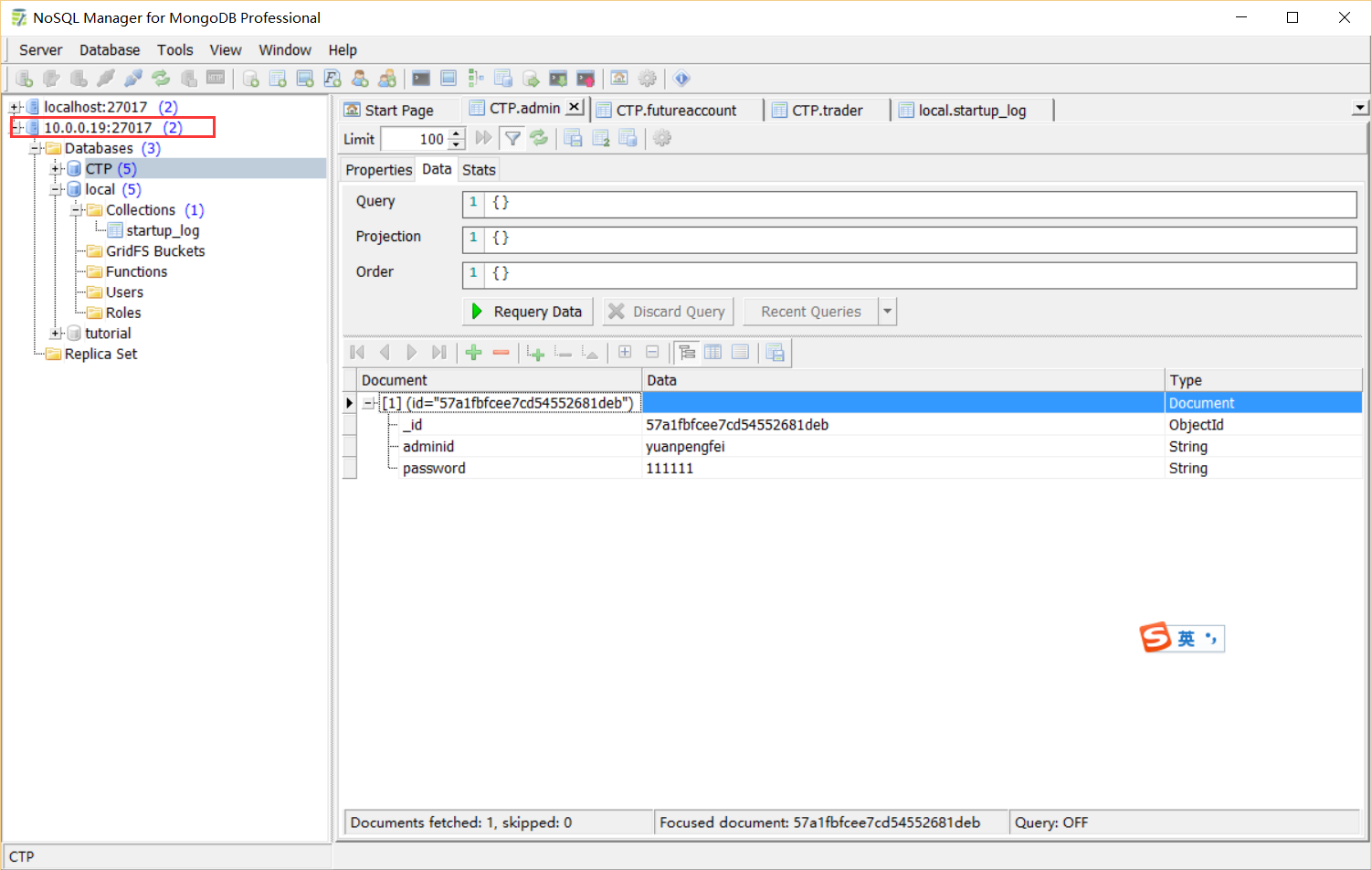Click the Create database icon in main toolbar
Screen dimensions: 1372x870
coord(250,79)
